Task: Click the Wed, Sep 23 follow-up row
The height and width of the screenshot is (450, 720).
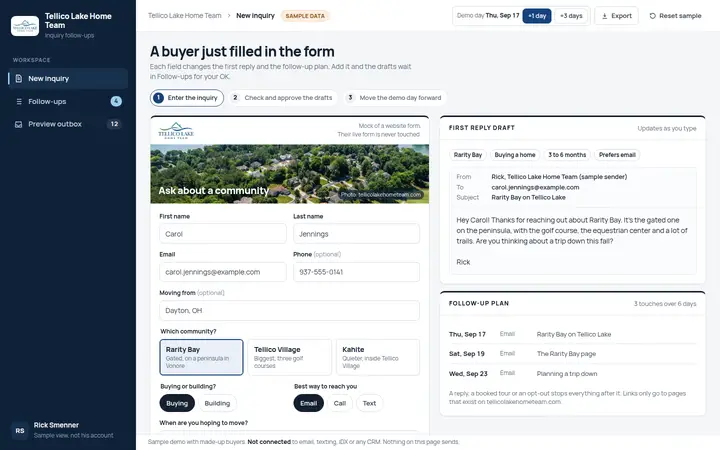Action: point(572,373)
